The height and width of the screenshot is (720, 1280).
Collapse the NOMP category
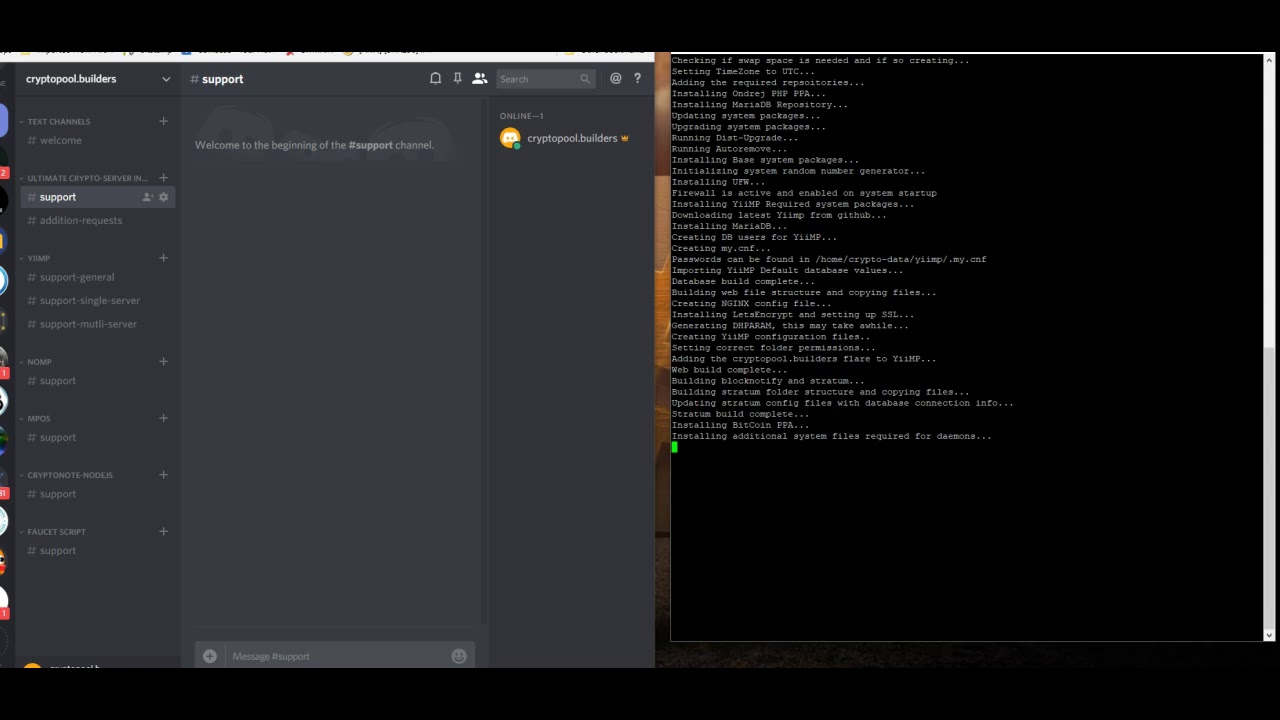(35, 361)
